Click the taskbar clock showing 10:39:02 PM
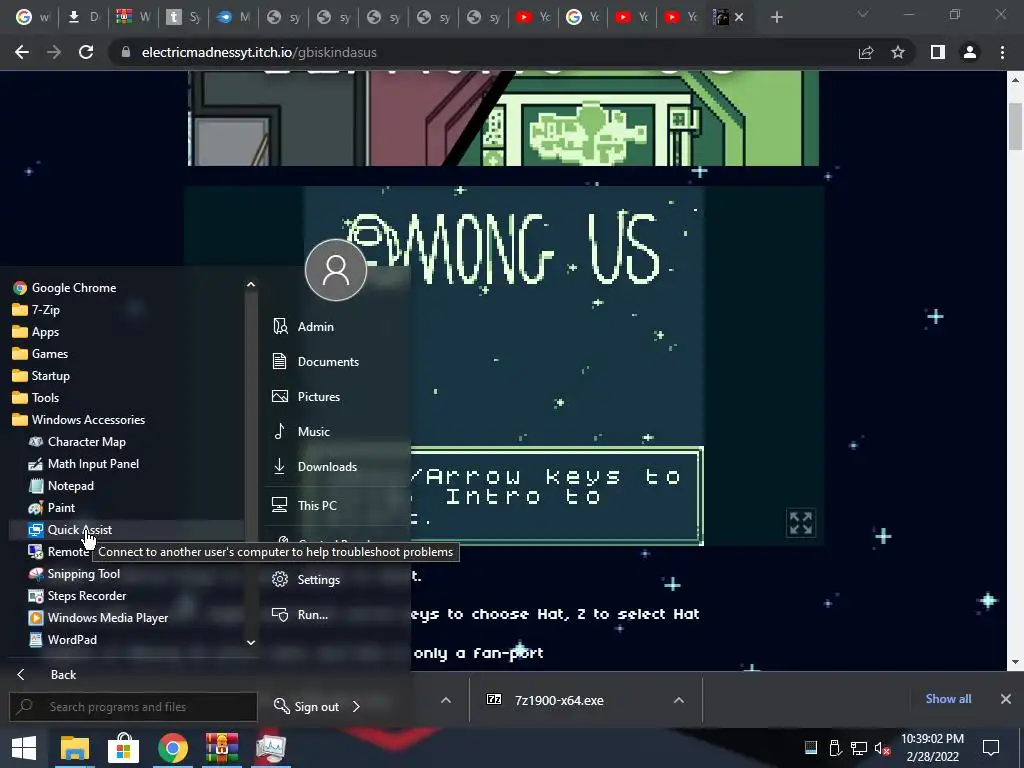Viewport: 1024px width, 768px height. [932, 748]
